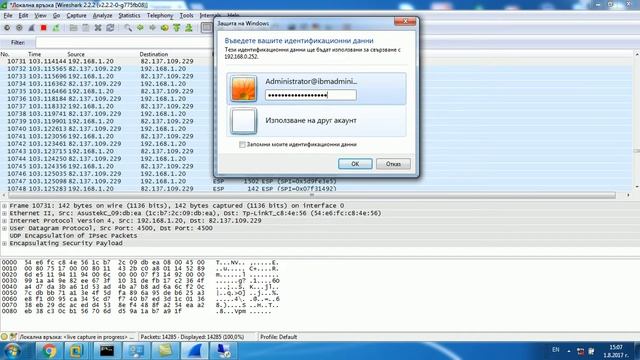Open Remote Desktop Connection taskbar icon

pos(223,351)
